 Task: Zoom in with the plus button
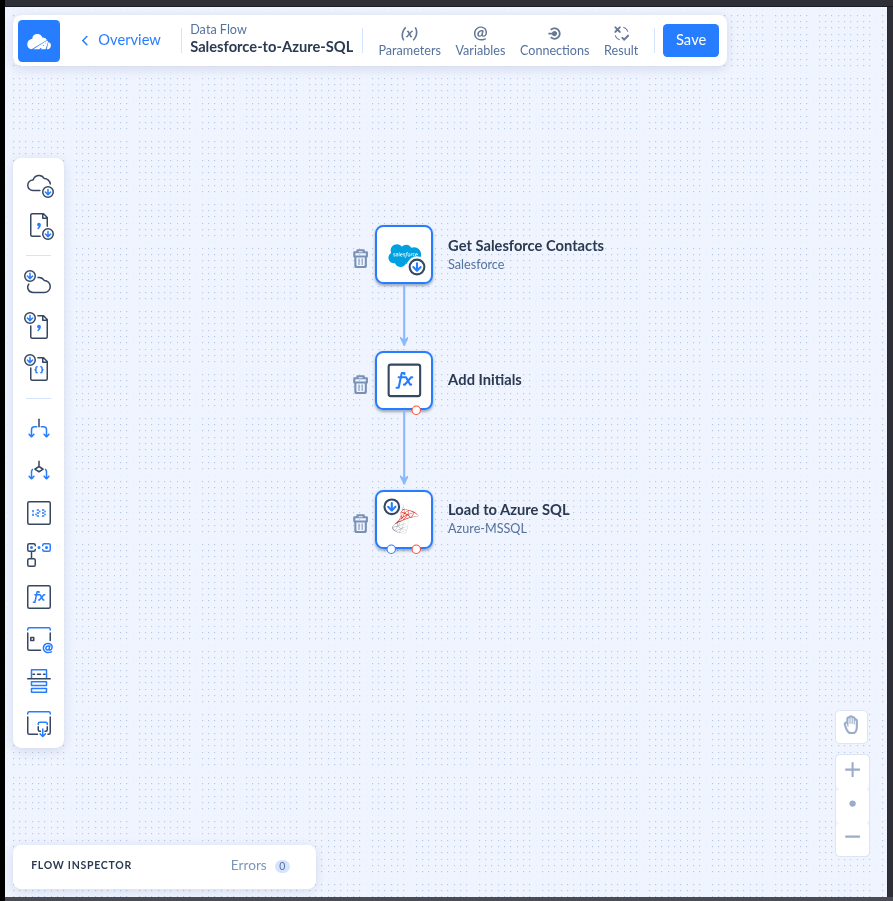pyautogui.click(x=852, y=770)
